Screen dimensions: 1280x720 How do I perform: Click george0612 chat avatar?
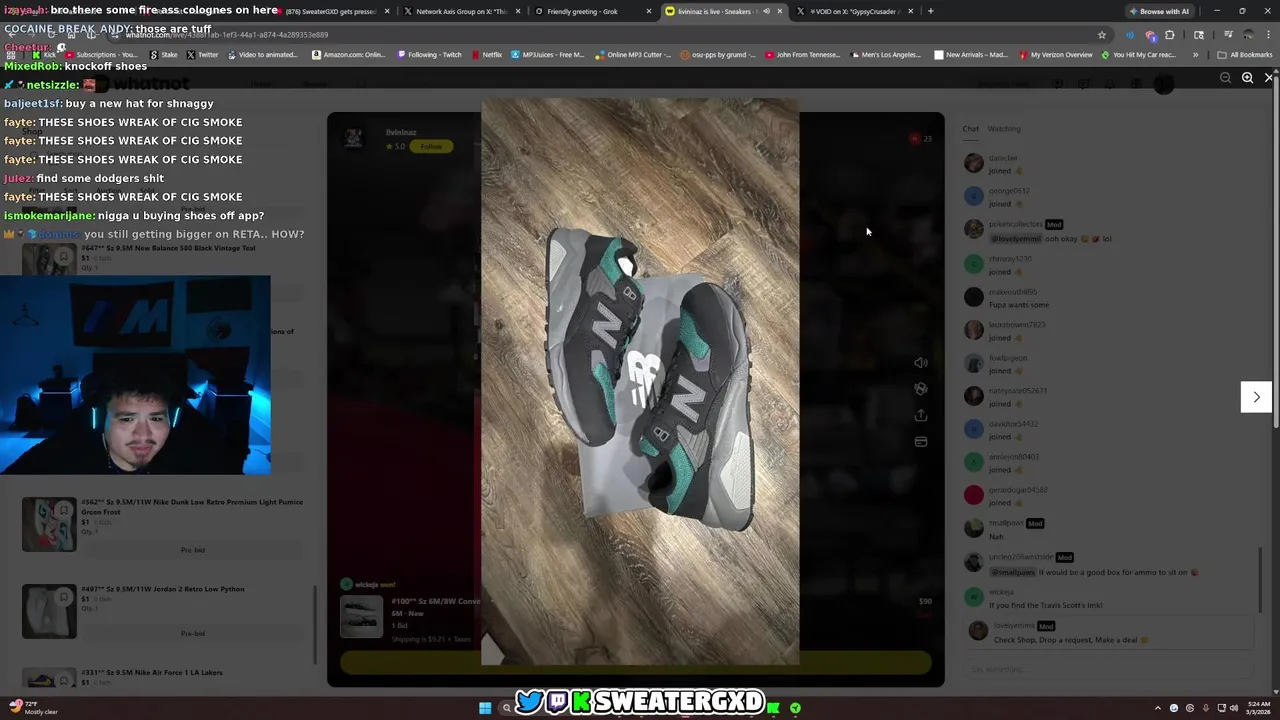click(973, 196)
